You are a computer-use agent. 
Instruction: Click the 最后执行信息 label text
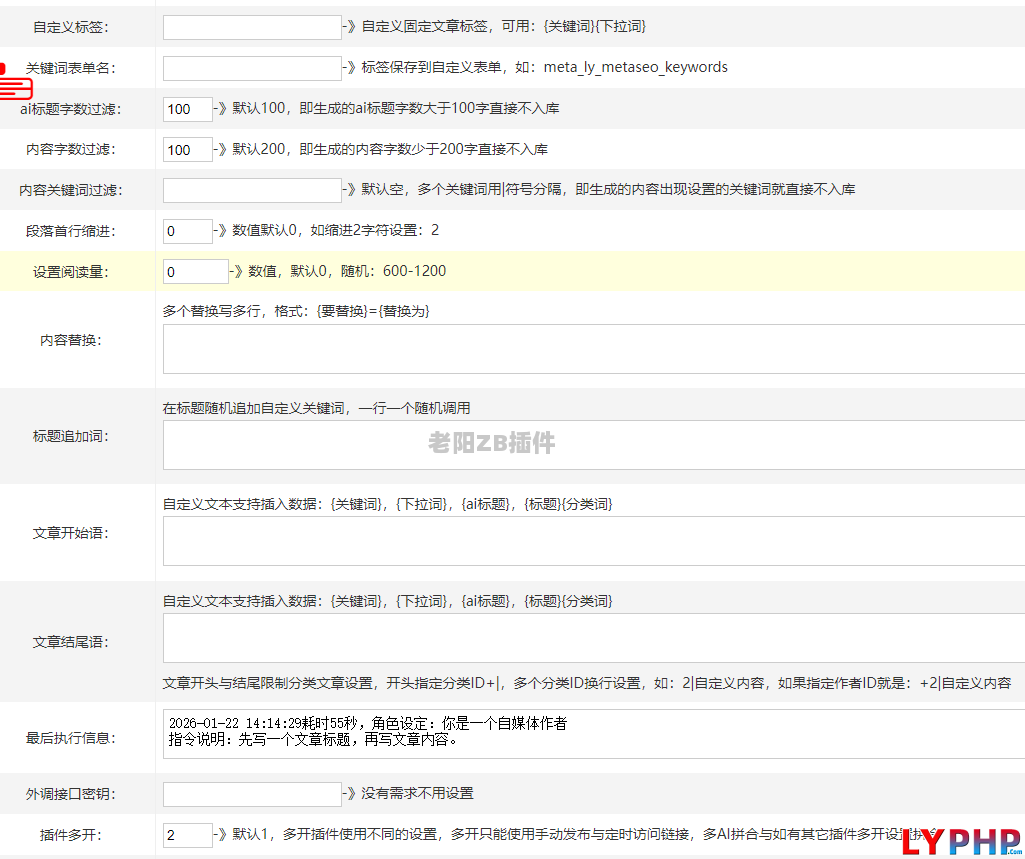[x=71, y=739]
